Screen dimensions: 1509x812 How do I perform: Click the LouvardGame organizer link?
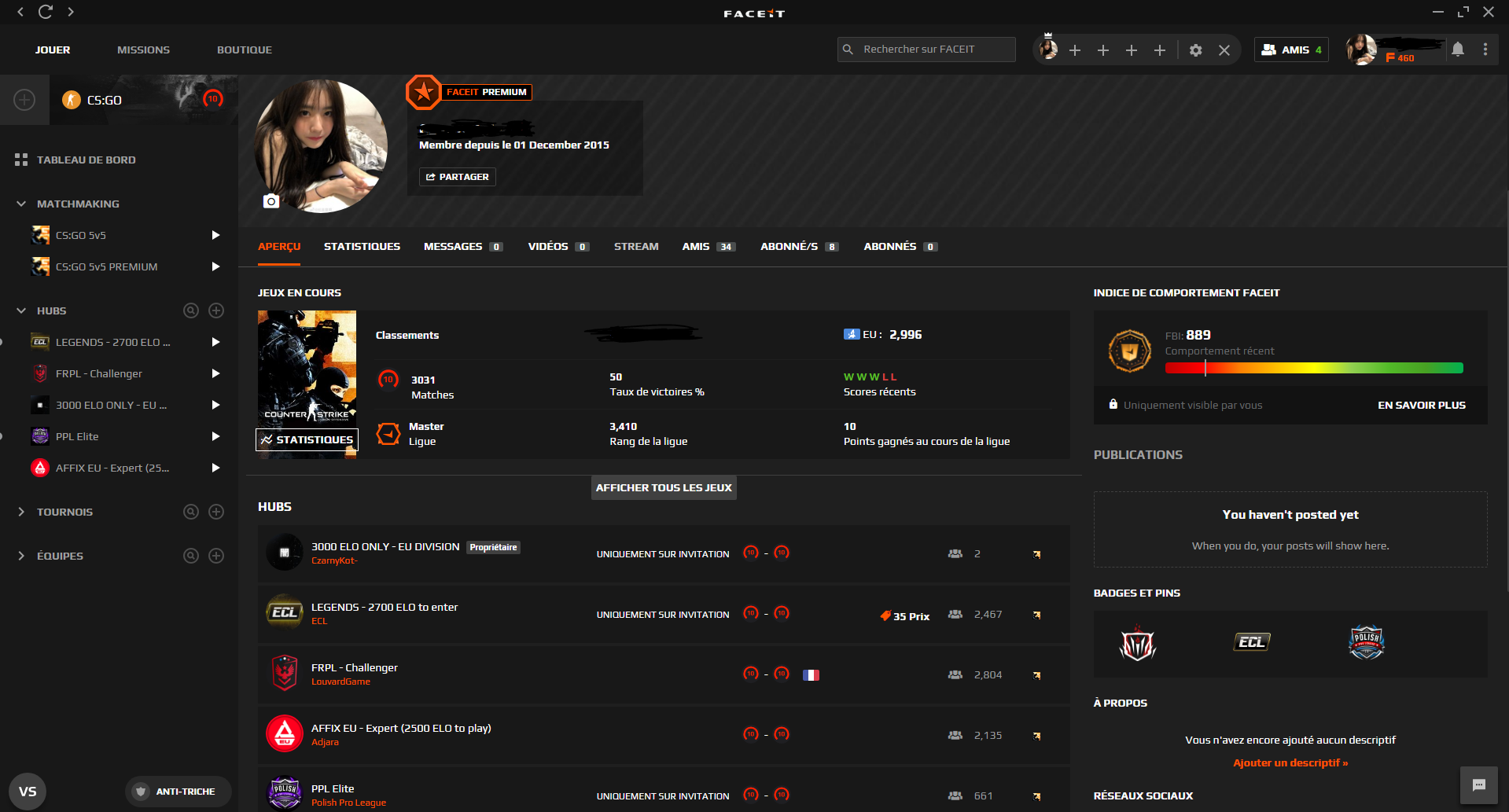[x=340, y=682]
